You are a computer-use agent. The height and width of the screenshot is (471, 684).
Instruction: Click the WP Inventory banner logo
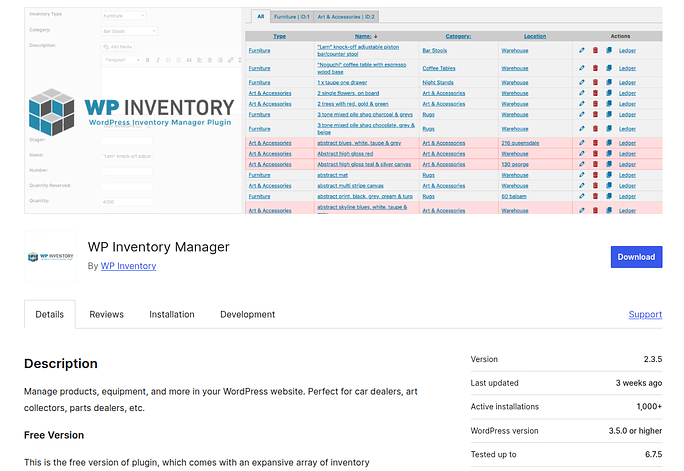tap(131, 112)
